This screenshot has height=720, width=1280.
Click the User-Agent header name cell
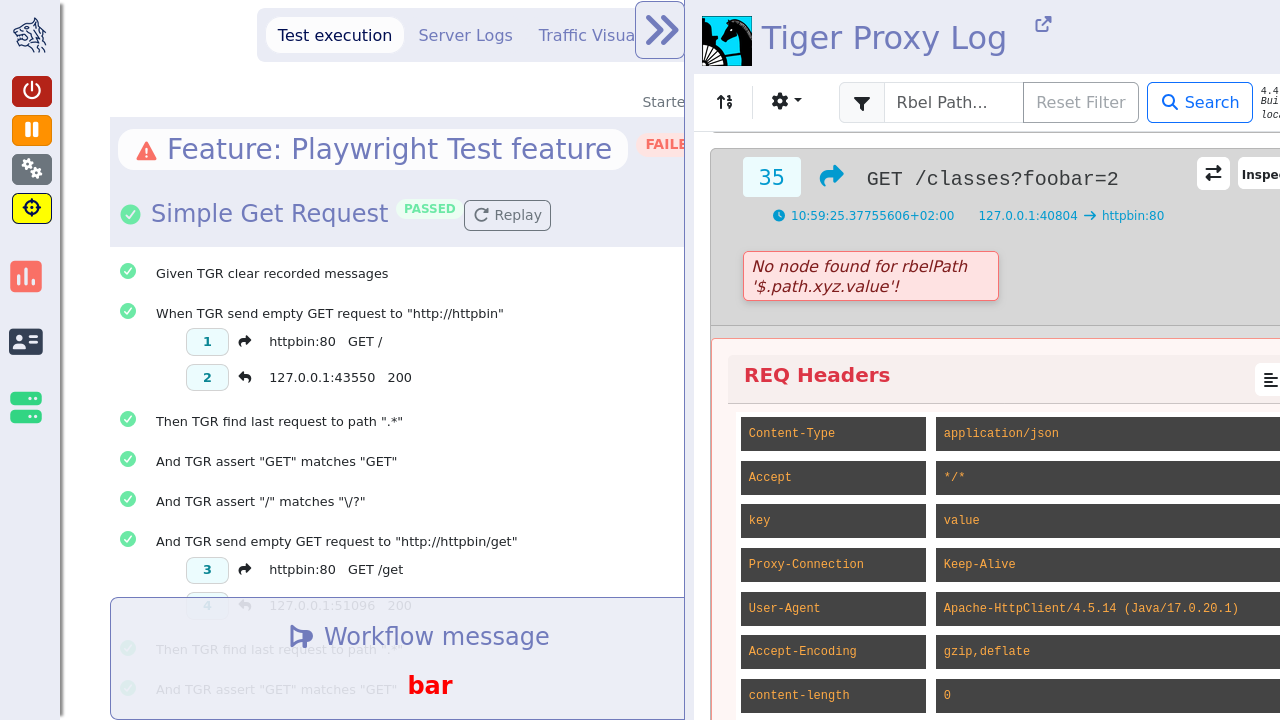coord(833,608)
